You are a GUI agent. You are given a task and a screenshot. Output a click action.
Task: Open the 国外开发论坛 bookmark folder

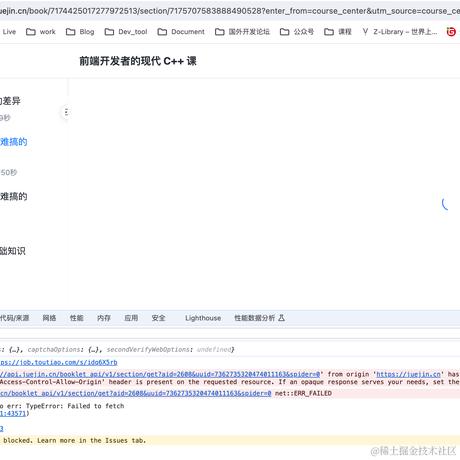coord(242,32)
